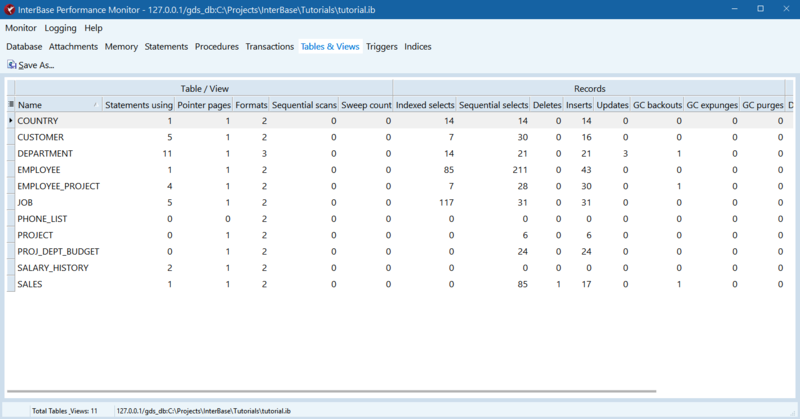The image size is (800, 419).
Task: Click database path in the status bar
Action: tap(204, 411)
